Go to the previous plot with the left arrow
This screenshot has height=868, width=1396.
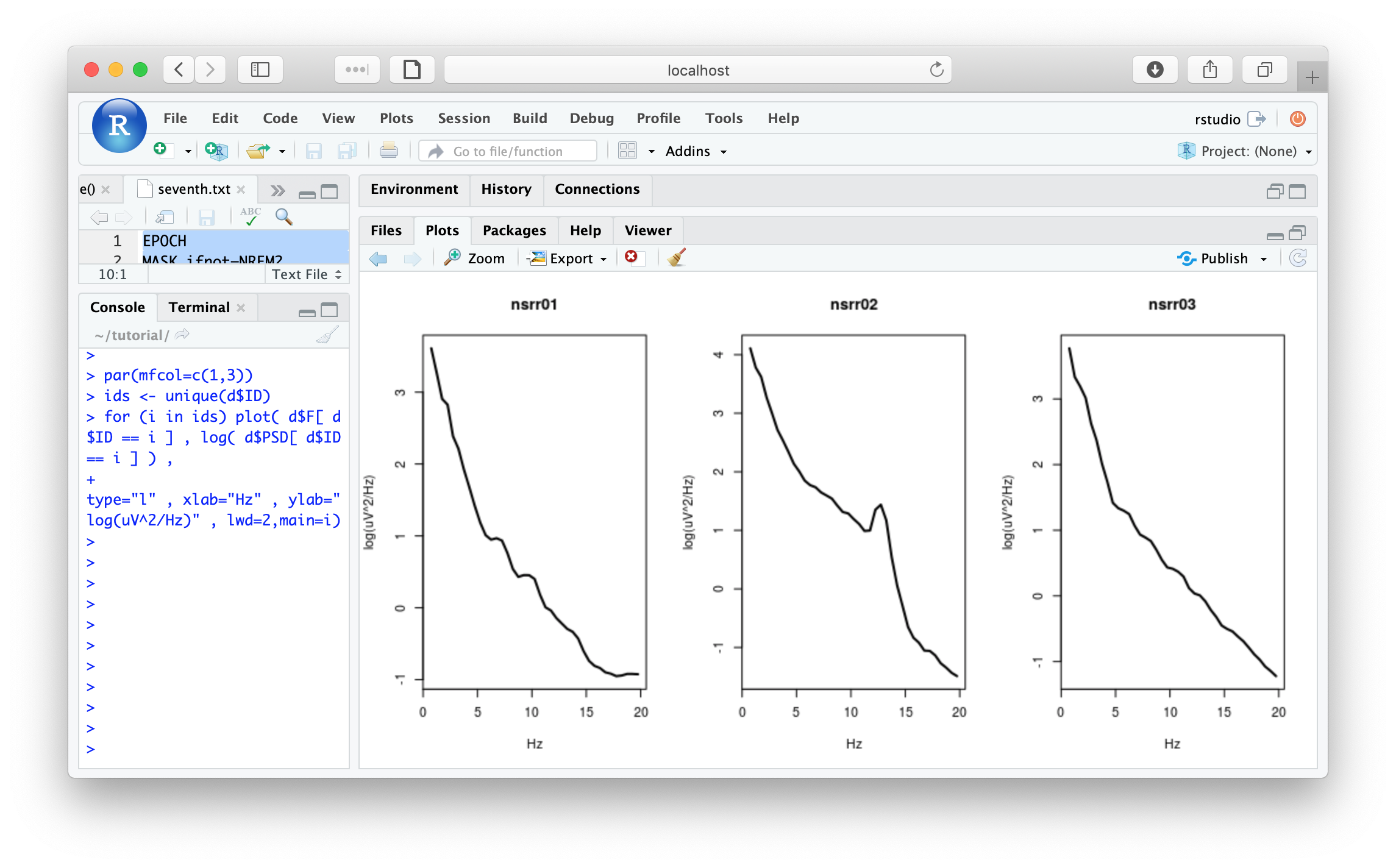pos(378,258)
